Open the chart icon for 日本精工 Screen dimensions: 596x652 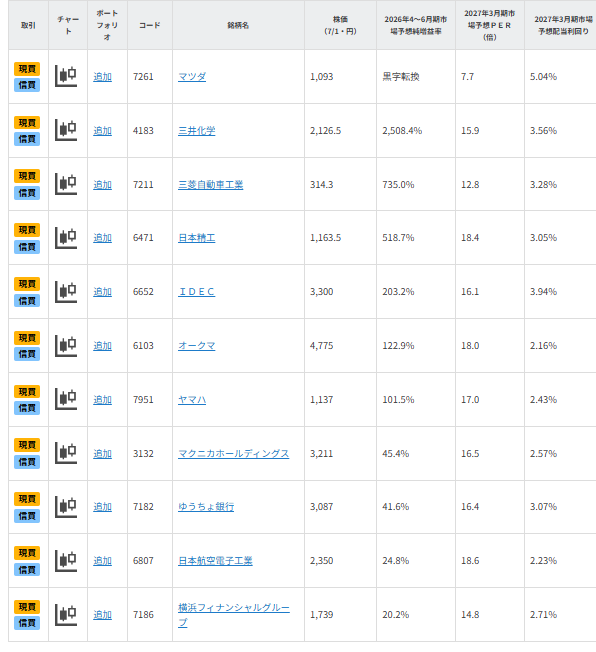(x=66, y=238)
